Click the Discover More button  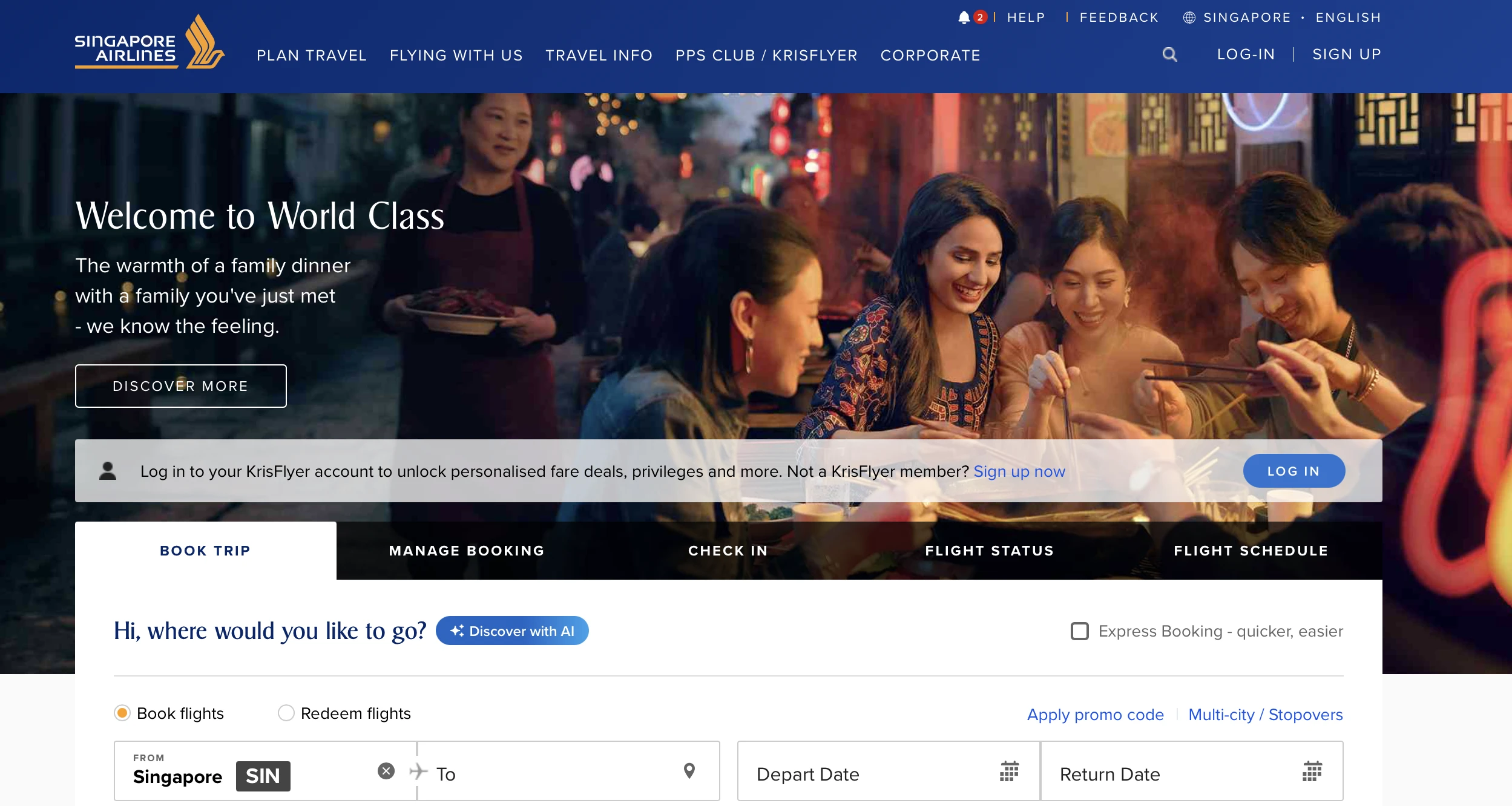coord(181,386)
